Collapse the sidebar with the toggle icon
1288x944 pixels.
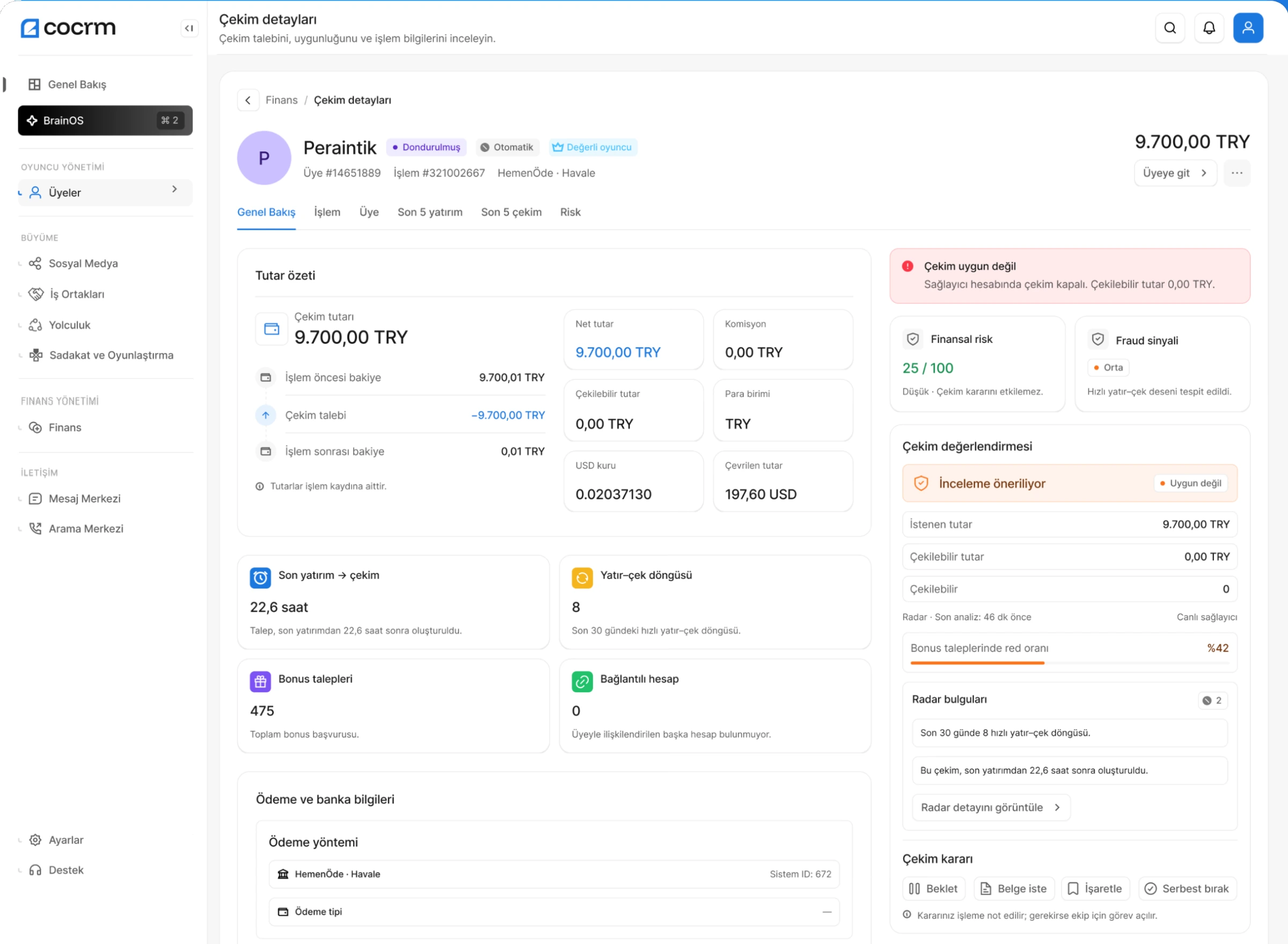[x=189, y=28]
